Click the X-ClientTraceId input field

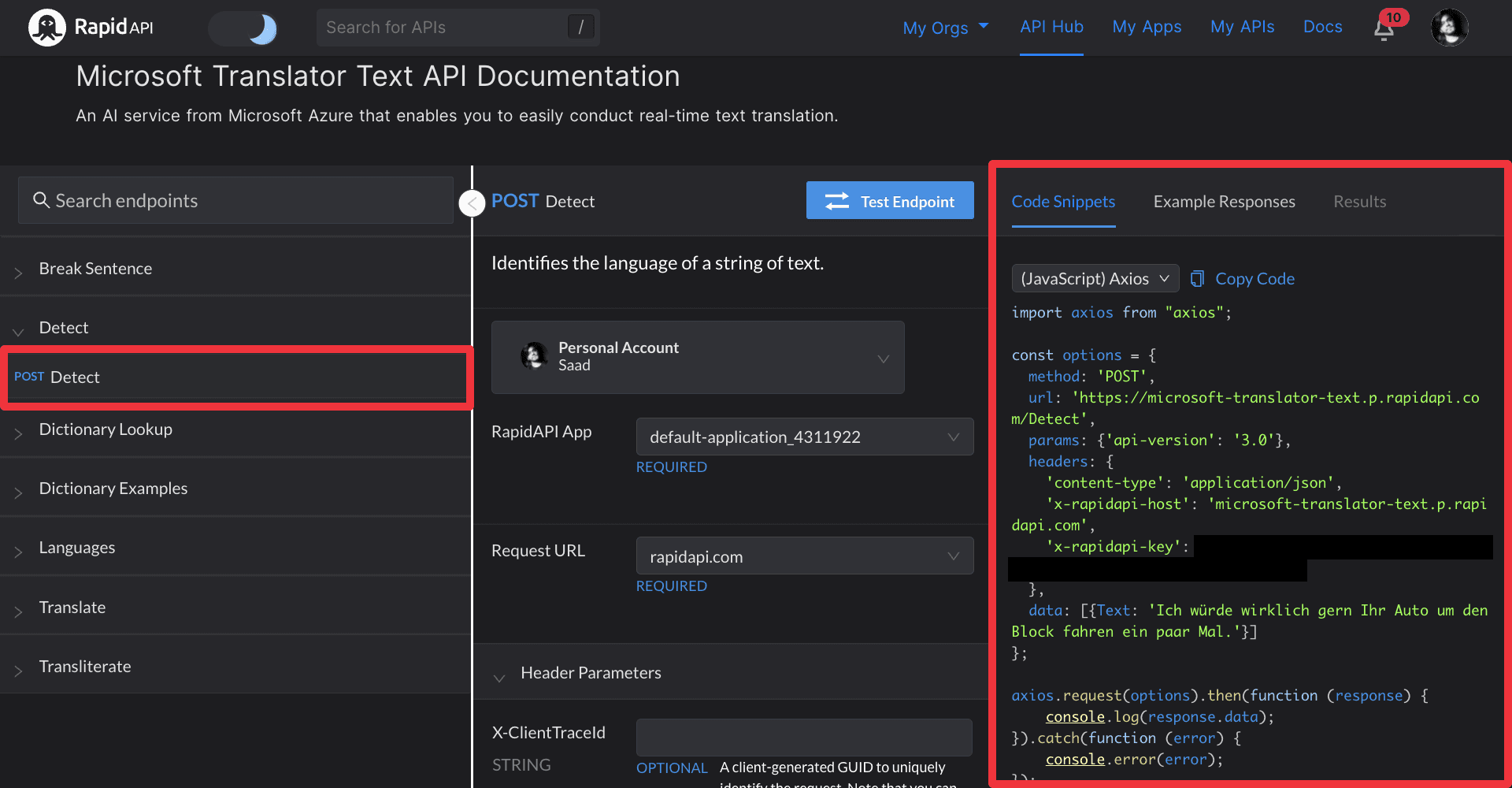point(804,738)
